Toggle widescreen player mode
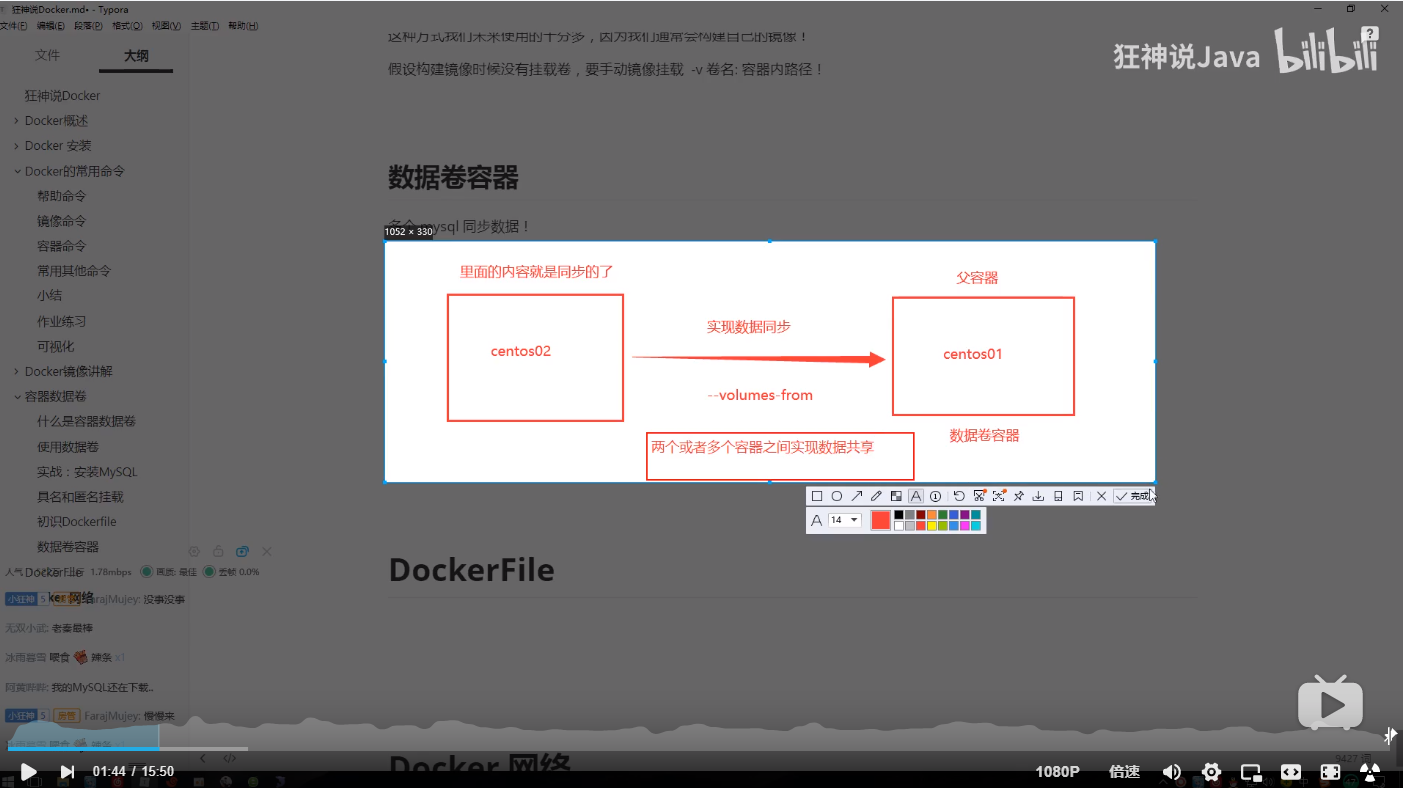 tap(1291, 771)
